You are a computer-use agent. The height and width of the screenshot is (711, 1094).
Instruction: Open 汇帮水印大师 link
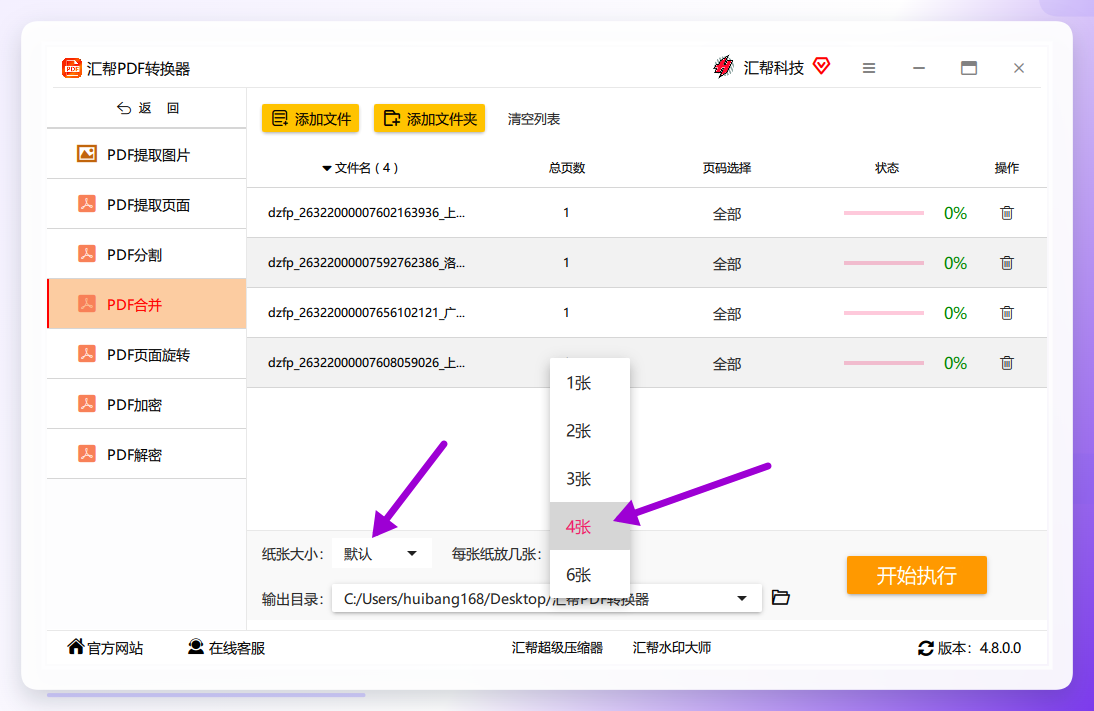(x=672, y=648)
